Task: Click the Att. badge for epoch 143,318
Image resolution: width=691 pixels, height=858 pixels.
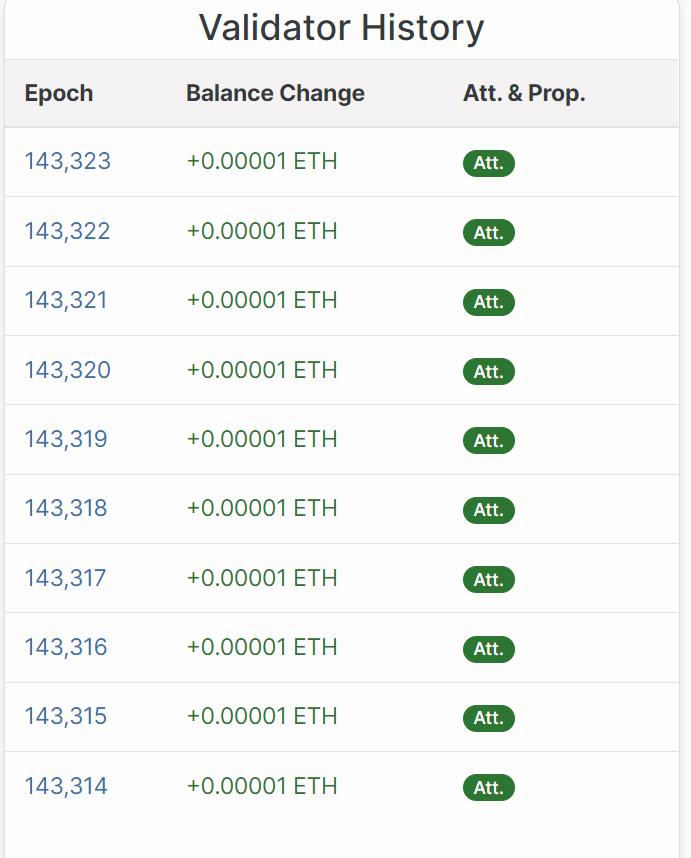Action: 488,510
